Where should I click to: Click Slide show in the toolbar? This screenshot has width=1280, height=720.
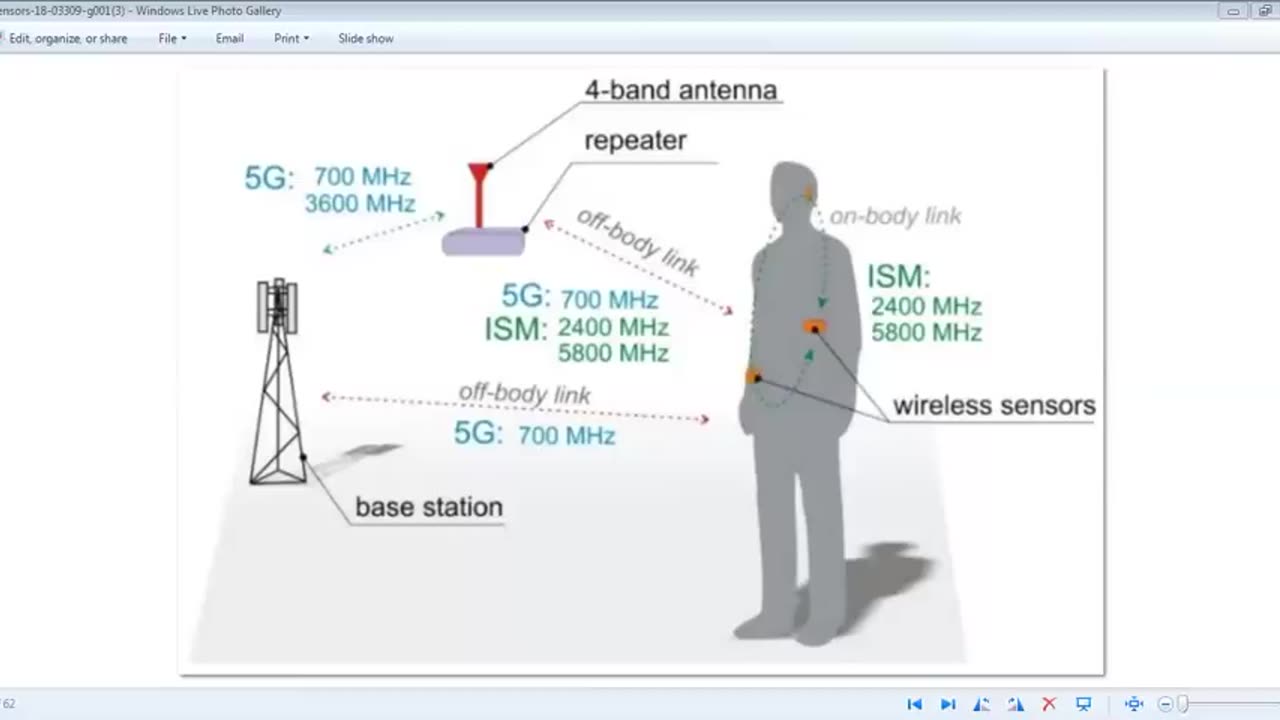point(365,38)
